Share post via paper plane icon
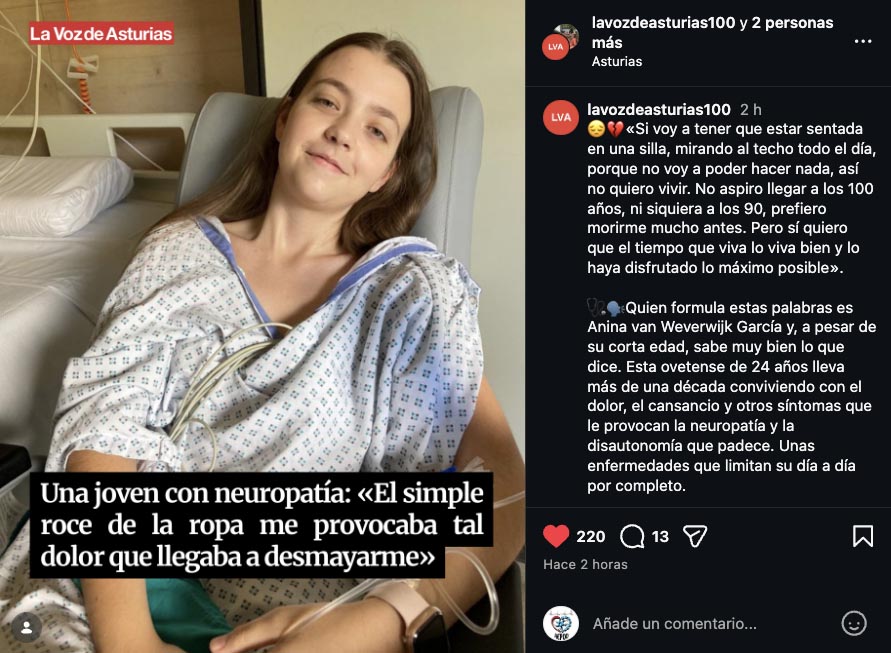891x653 pixels. (x=694, y=536)
